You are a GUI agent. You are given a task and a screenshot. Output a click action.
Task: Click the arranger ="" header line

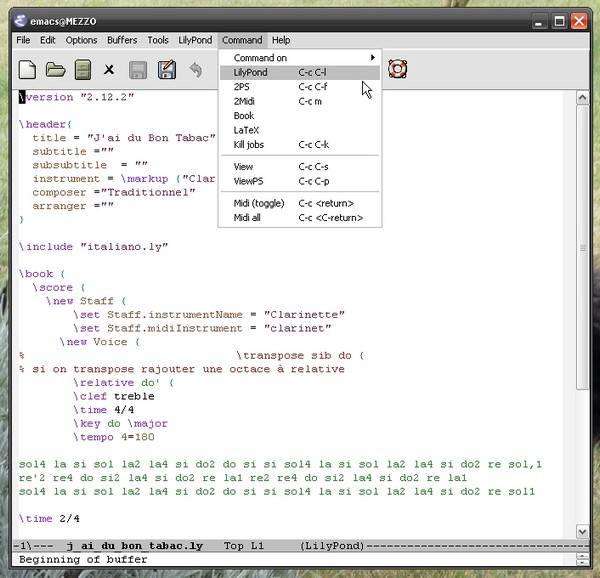[x=73, y=206]
